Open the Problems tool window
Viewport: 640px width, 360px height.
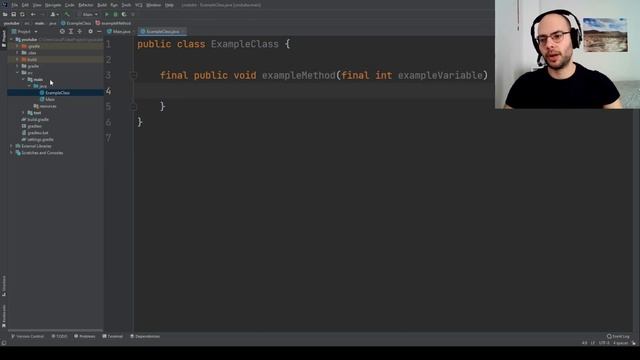coord(85,336)
